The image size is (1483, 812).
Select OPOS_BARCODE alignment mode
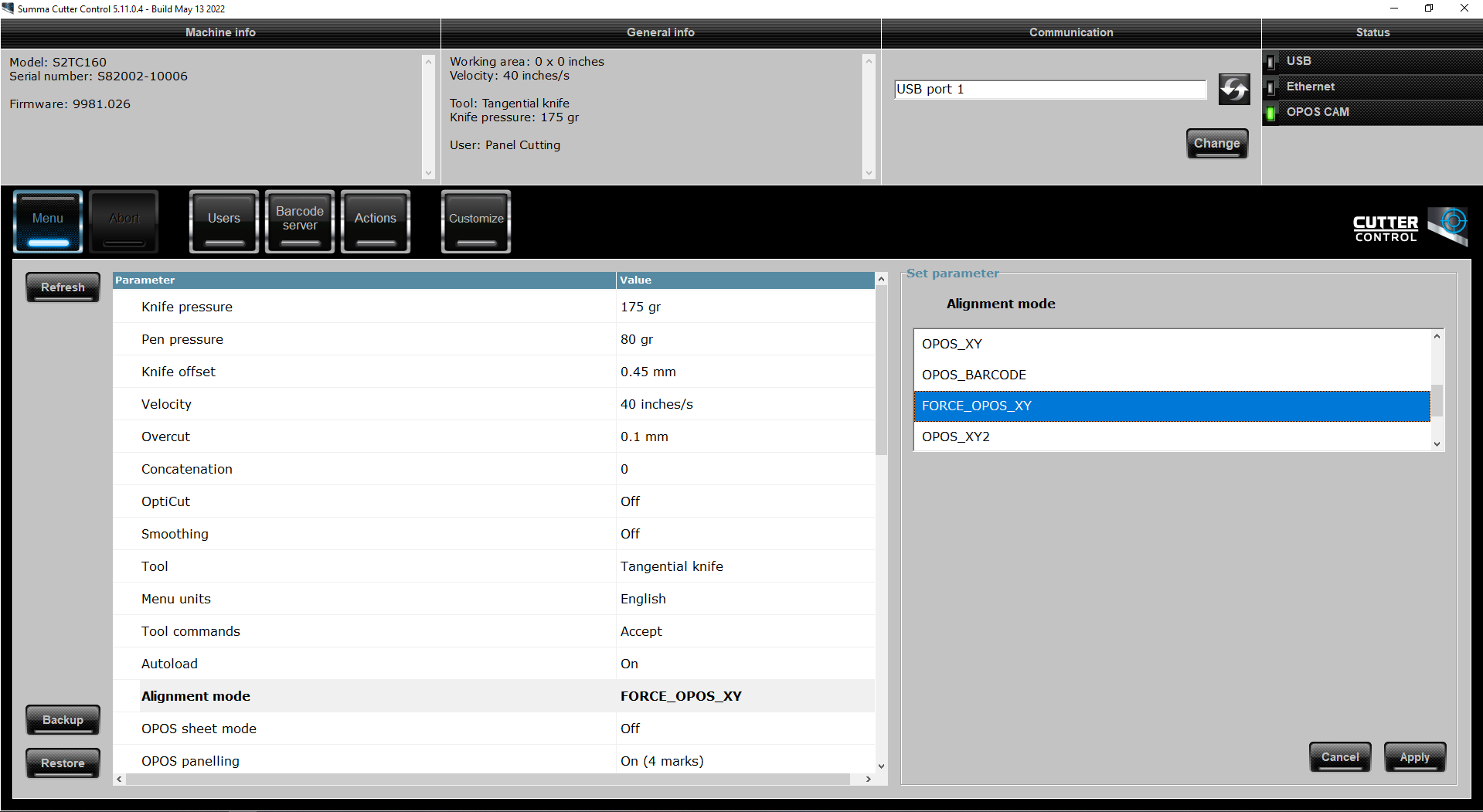[1172, 375]
